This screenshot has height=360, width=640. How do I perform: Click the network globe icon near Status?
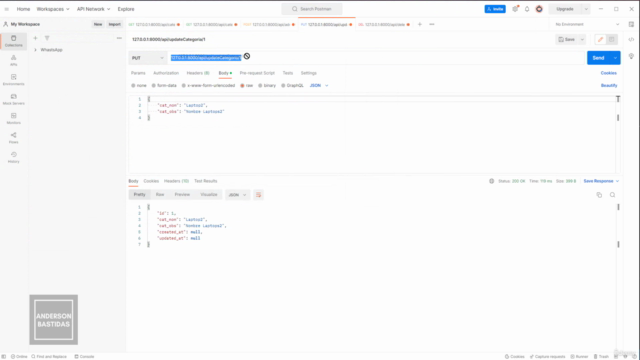491,181
